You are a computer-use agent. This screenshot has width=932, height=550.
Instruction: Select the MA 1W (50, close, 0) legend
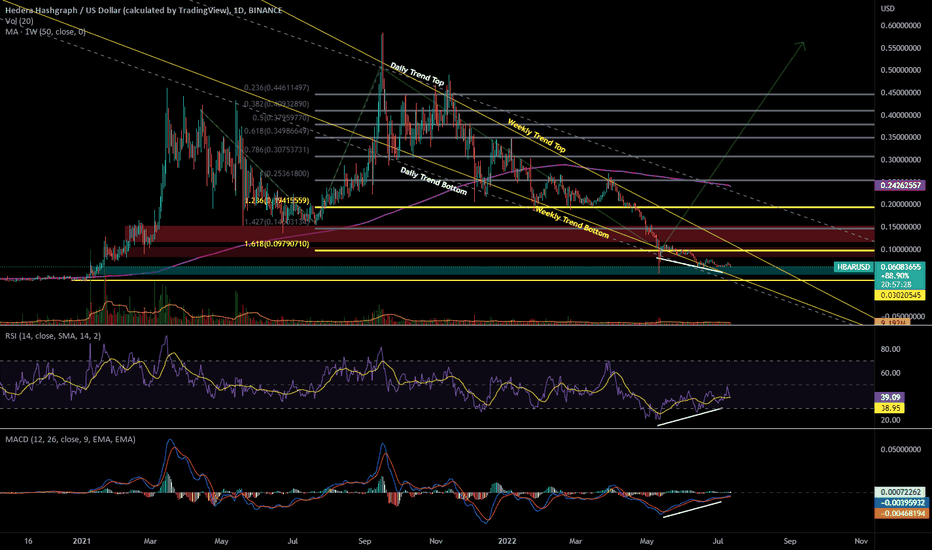pos(45,32)
